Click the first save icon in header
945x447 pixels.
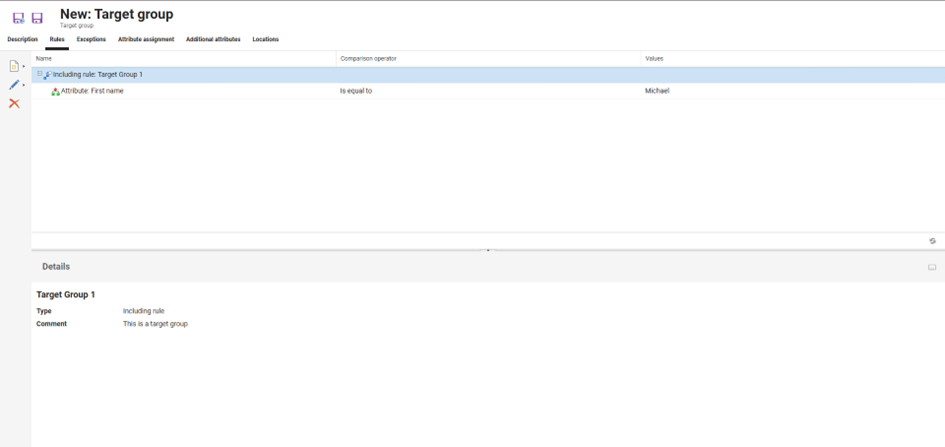(18, 18)
